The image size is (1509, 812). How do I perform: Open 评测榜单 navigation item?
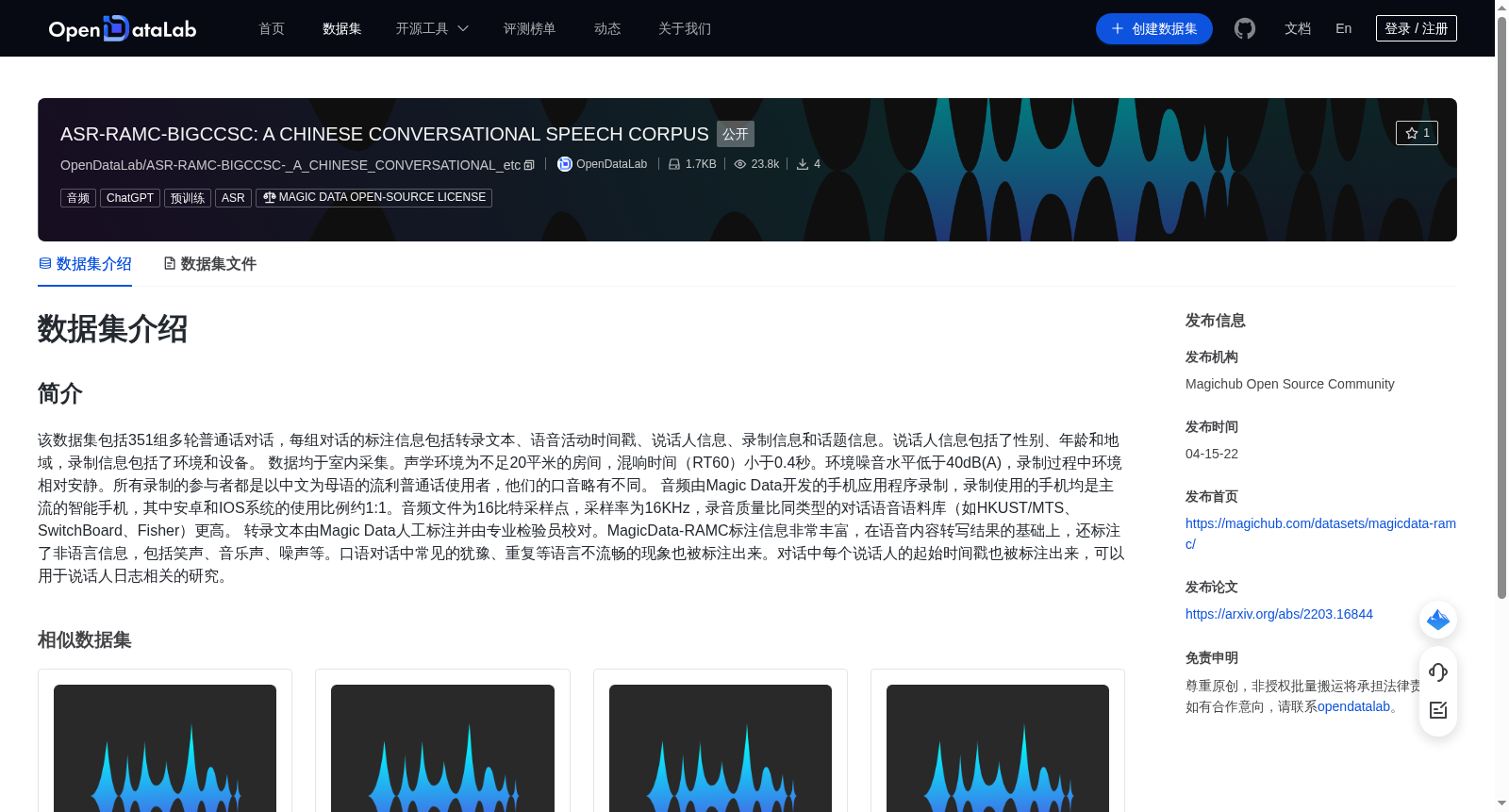coord(530,28)
